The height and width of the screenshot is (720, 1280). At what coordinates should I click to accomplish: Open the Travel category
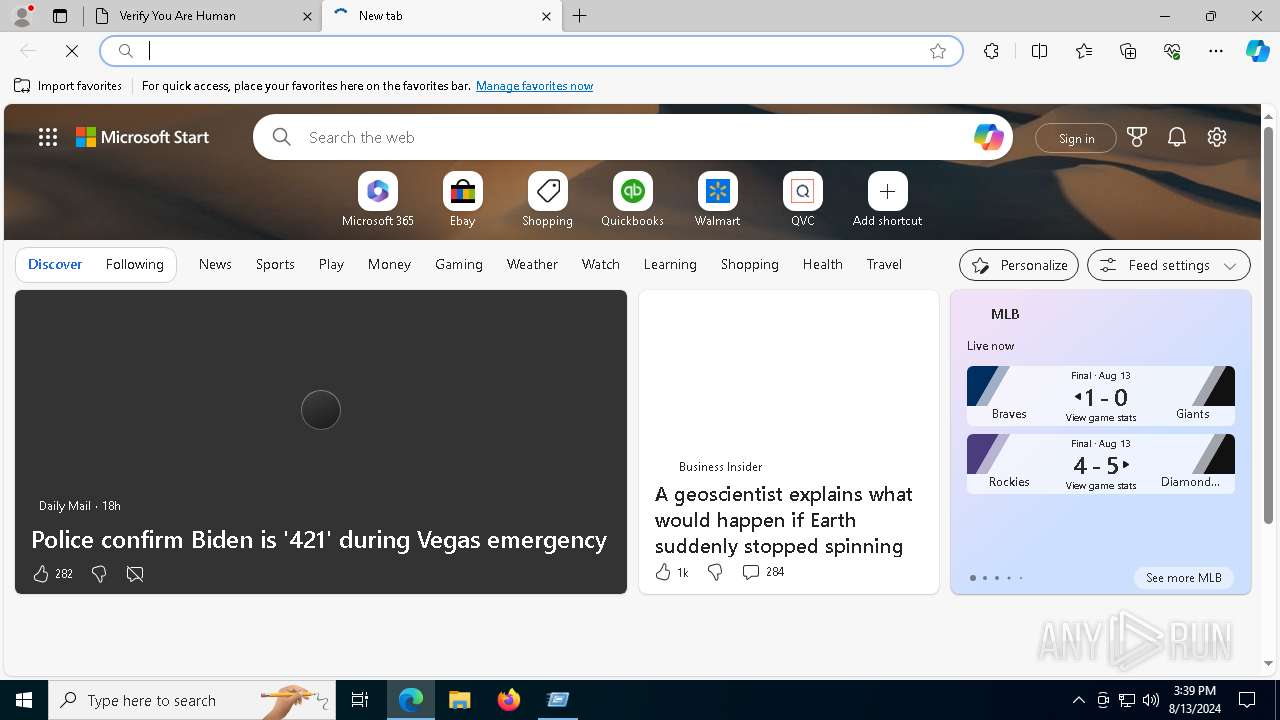coord(884,264)
